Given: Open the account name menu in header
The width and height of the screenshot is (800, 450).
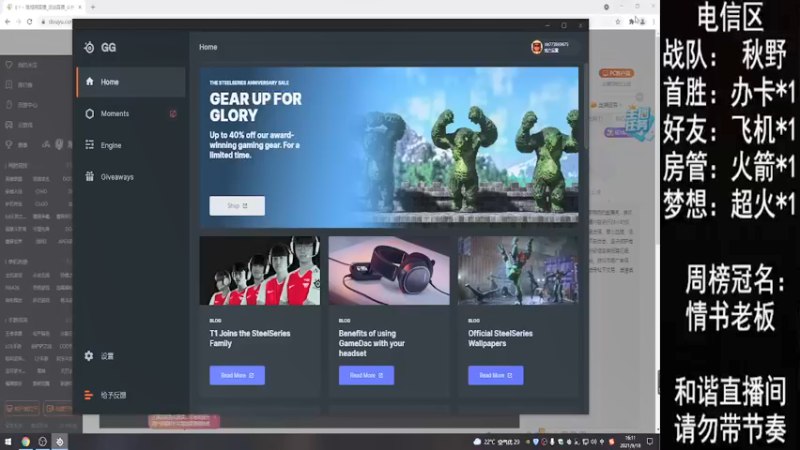Looking at the screenshot, I should [556, 47].
